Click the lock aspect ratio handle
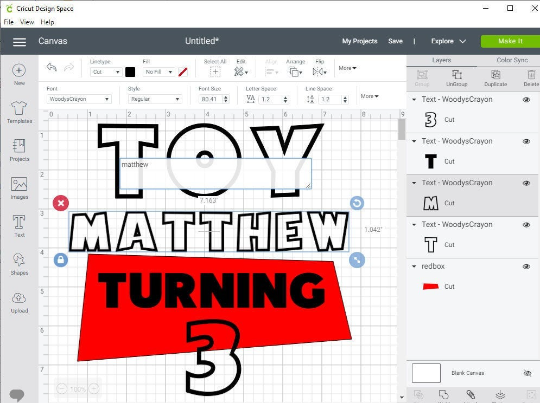This screenshot has width=540, height=403. click(61, 260)
